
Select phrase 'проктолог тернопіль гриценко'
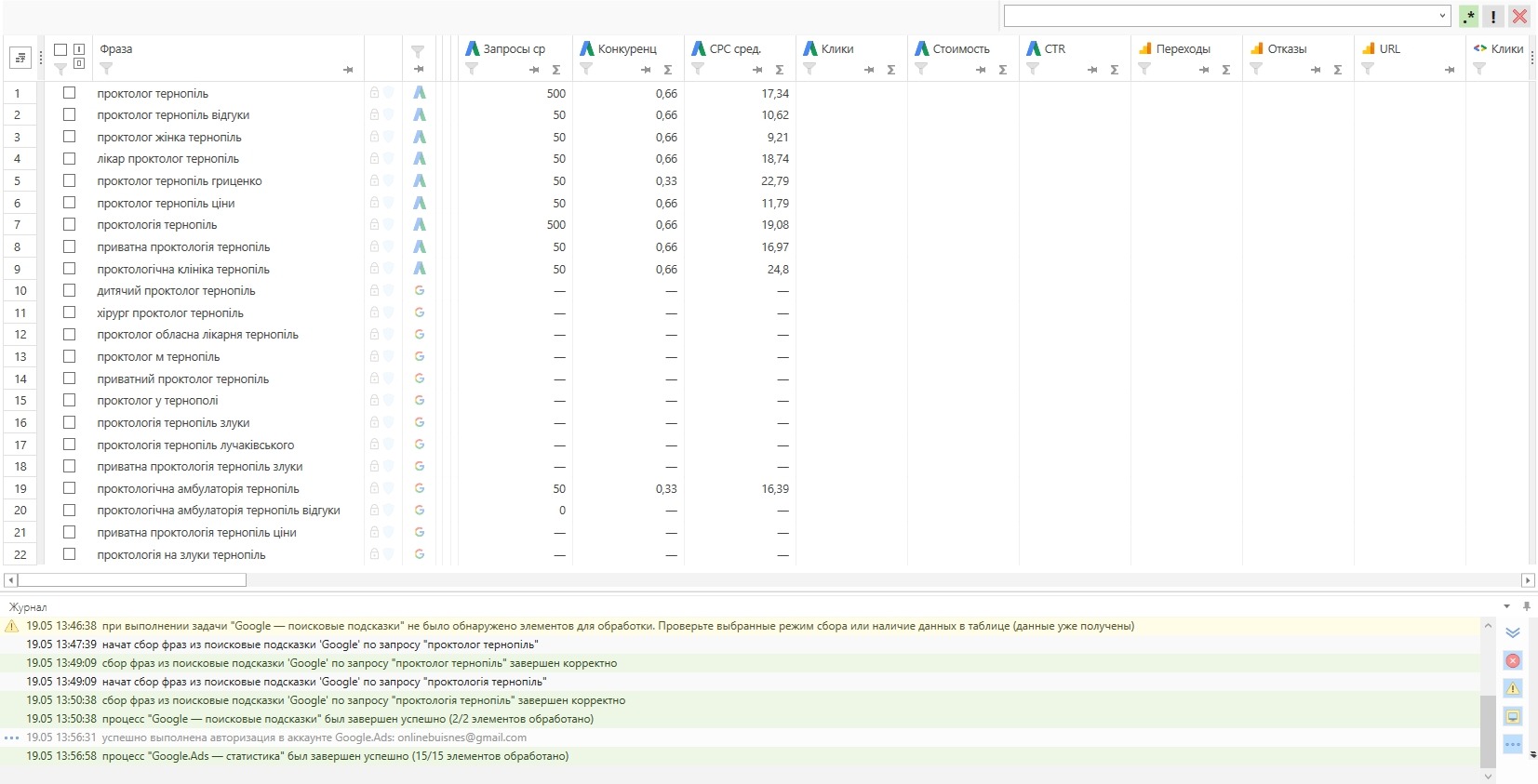click(x=180, y=180)
